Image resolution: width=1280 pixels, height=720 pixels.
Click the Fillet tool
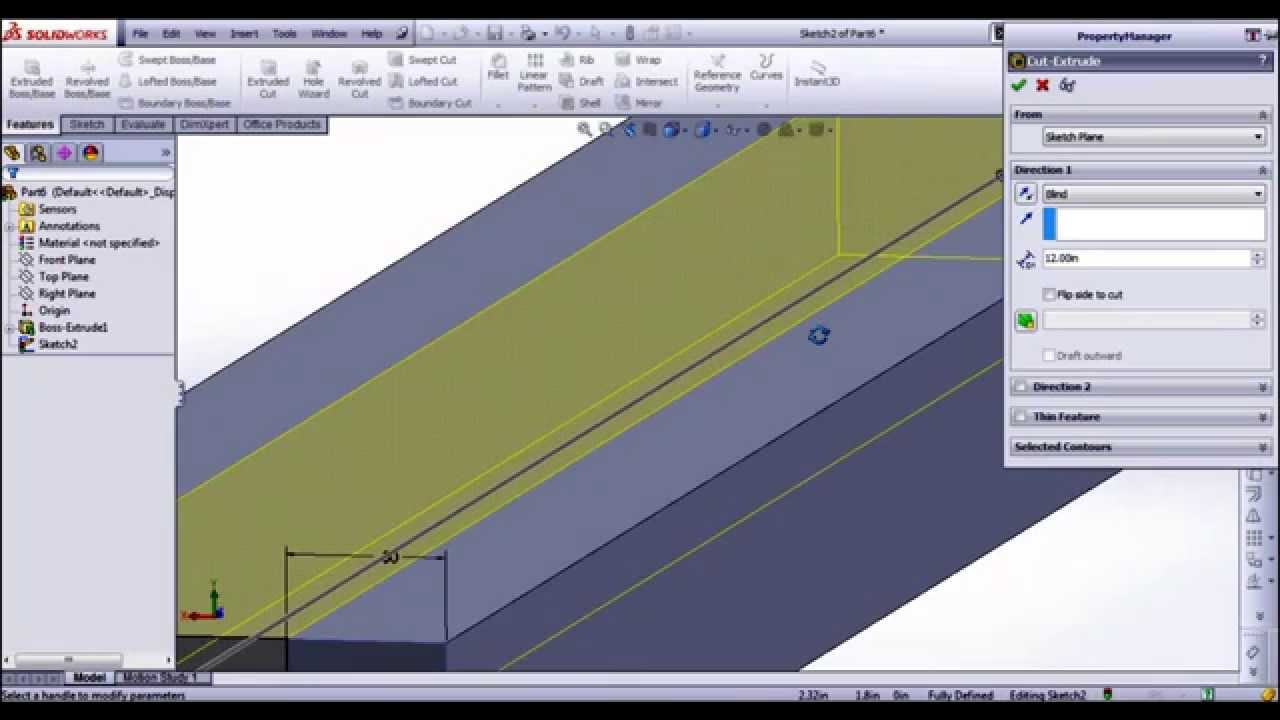click(x=498, y=69)
